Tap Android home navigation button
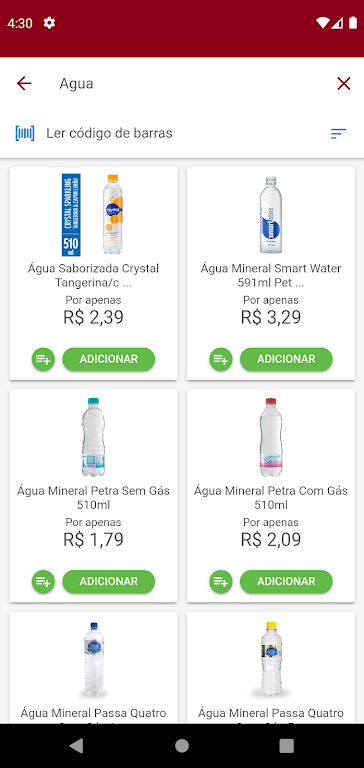Screen dimensions: 364x768 pos(182,745)
